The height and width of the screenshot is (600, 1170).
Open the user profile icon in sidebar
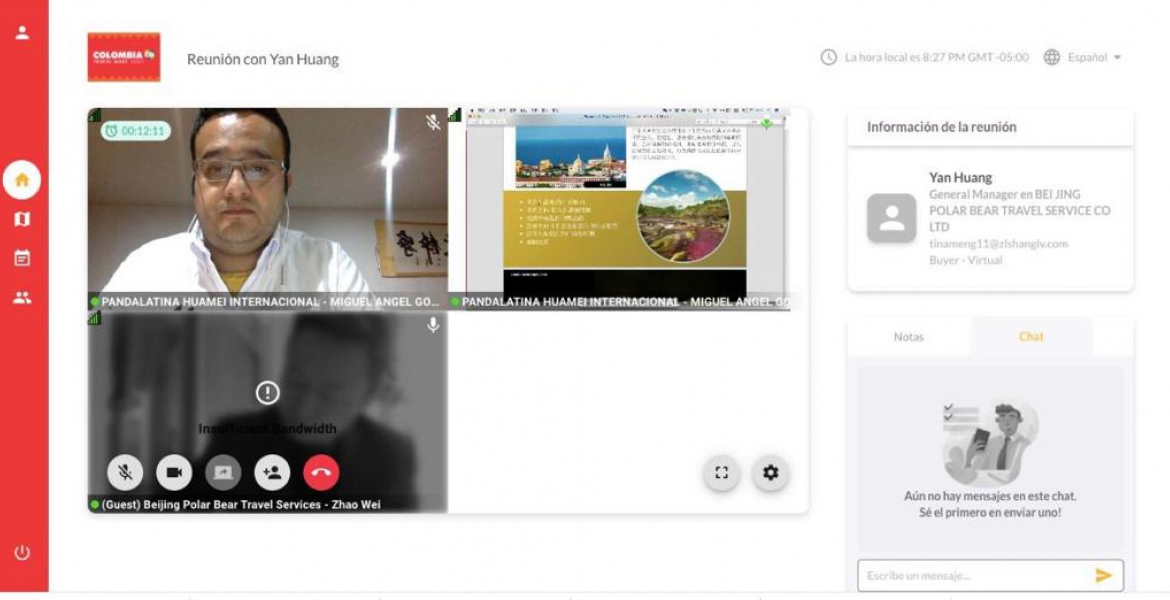coord(22,33)
